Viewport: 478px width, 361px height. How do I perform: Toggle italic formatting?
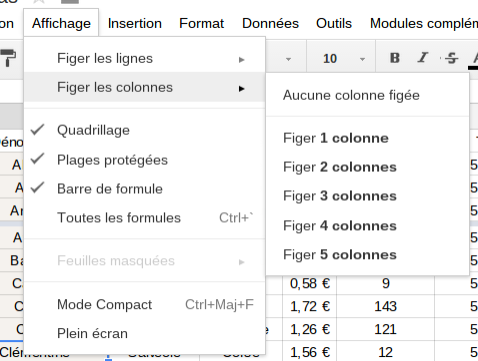423,58
